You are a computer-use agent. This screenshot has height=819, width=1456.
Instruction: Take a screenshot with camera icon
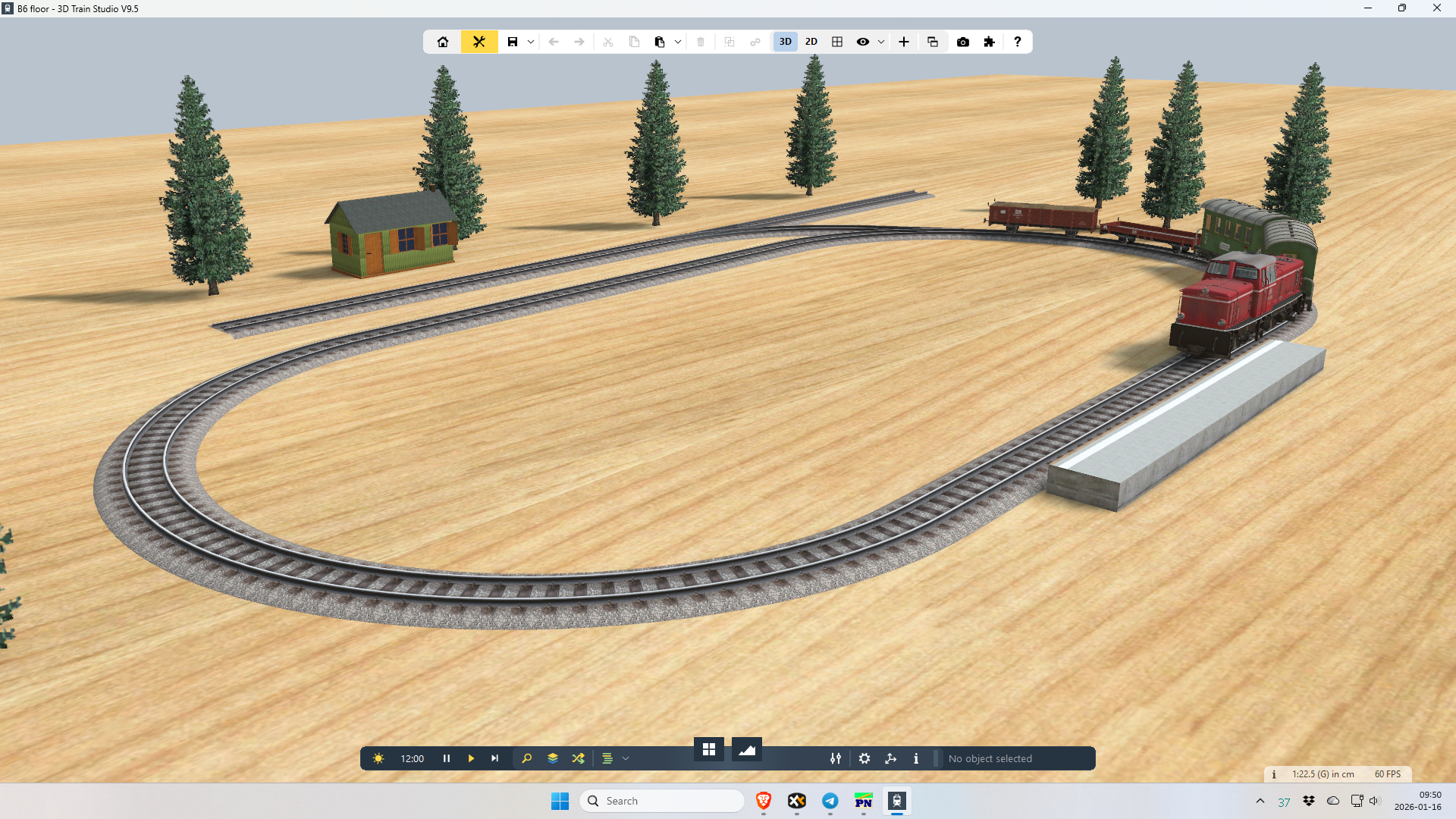tap(963, 42)
